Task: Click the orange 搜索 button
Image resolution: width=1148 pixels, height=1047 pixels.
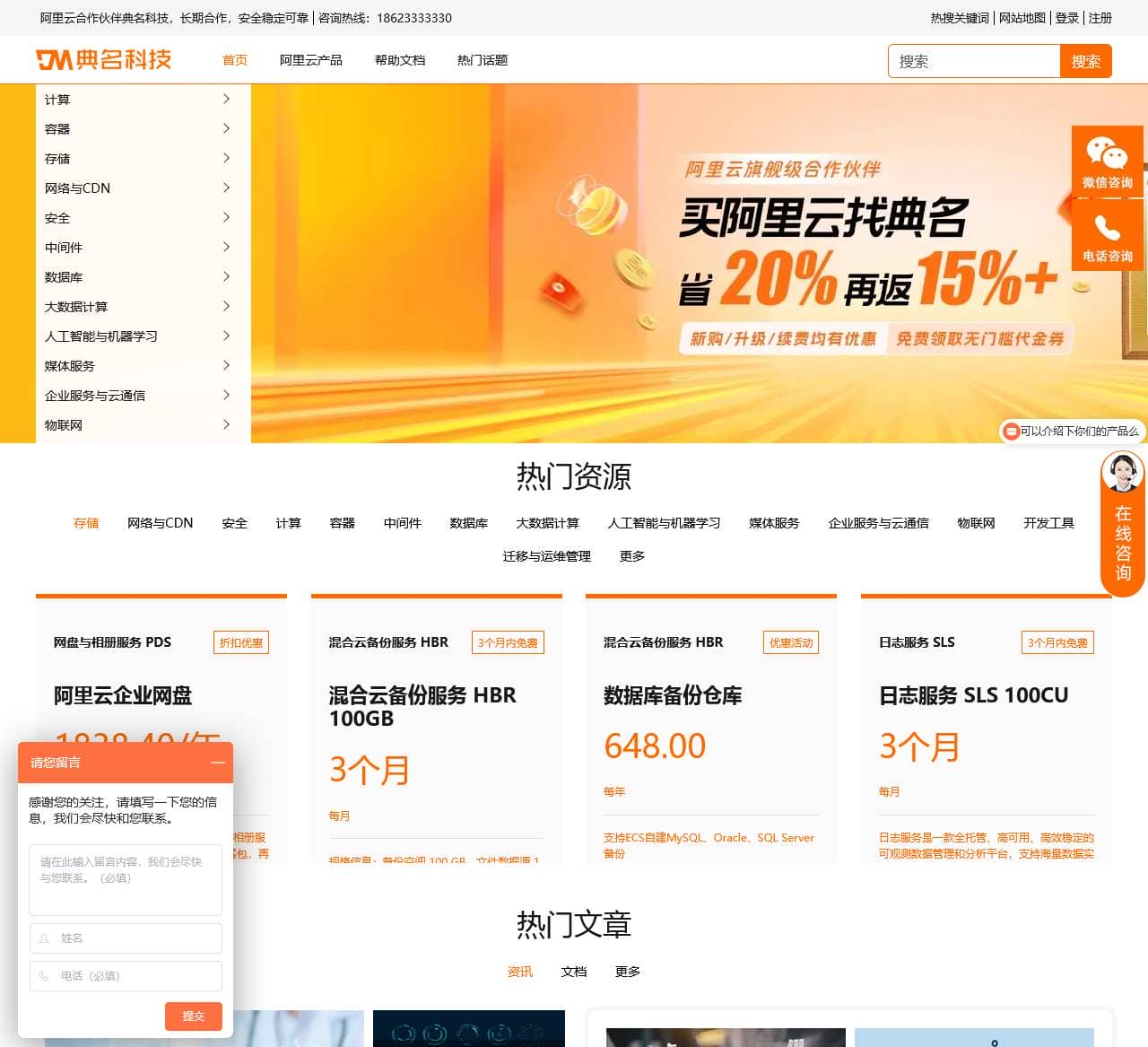Action: [1085, 61]
